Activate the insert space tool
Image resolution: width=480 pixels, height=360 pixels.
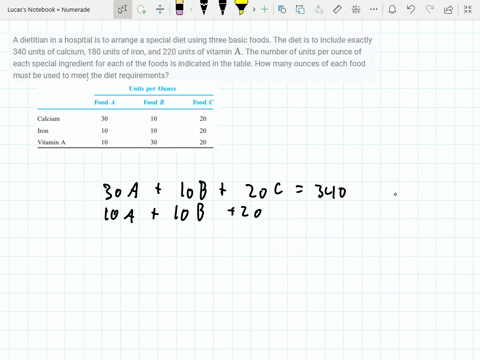[x=160, y=9]
